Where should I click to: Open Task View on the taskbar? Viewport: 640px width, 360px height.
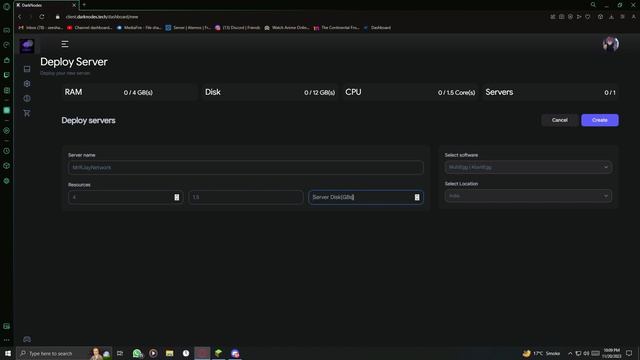(x=120, y=353)
